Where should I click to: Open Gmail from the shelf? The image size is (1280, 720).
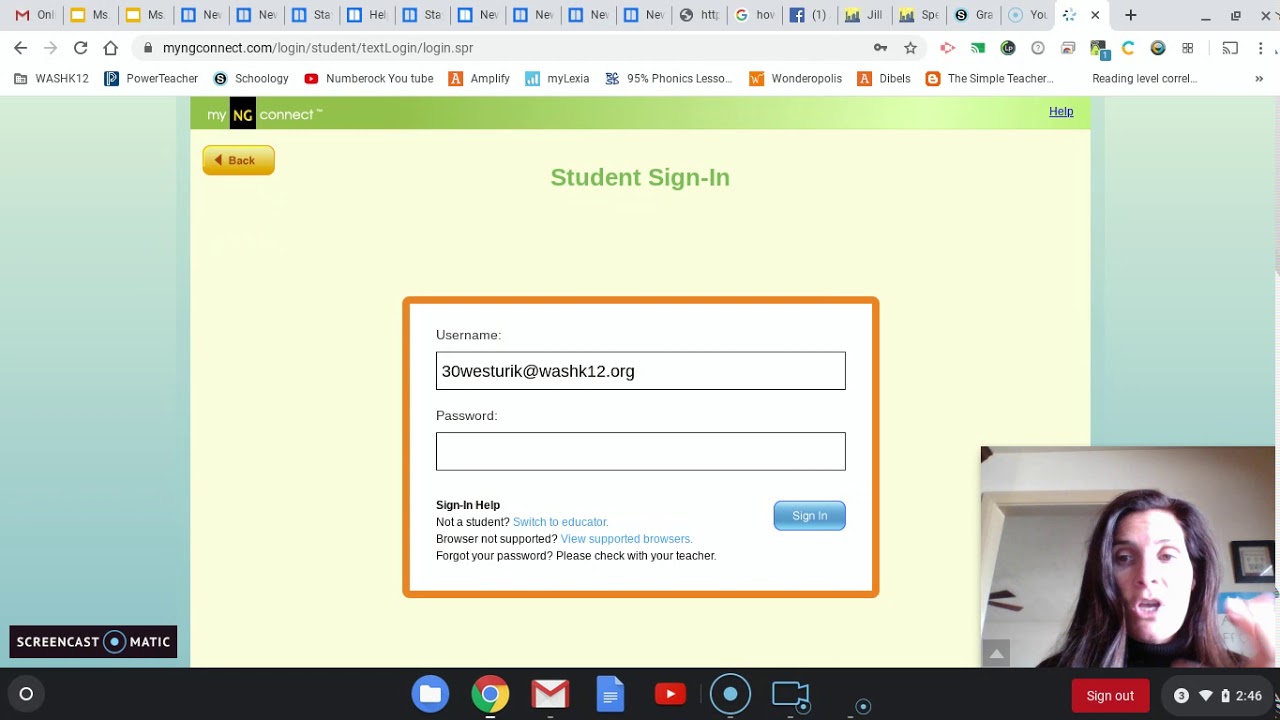(x=550, y=694)
